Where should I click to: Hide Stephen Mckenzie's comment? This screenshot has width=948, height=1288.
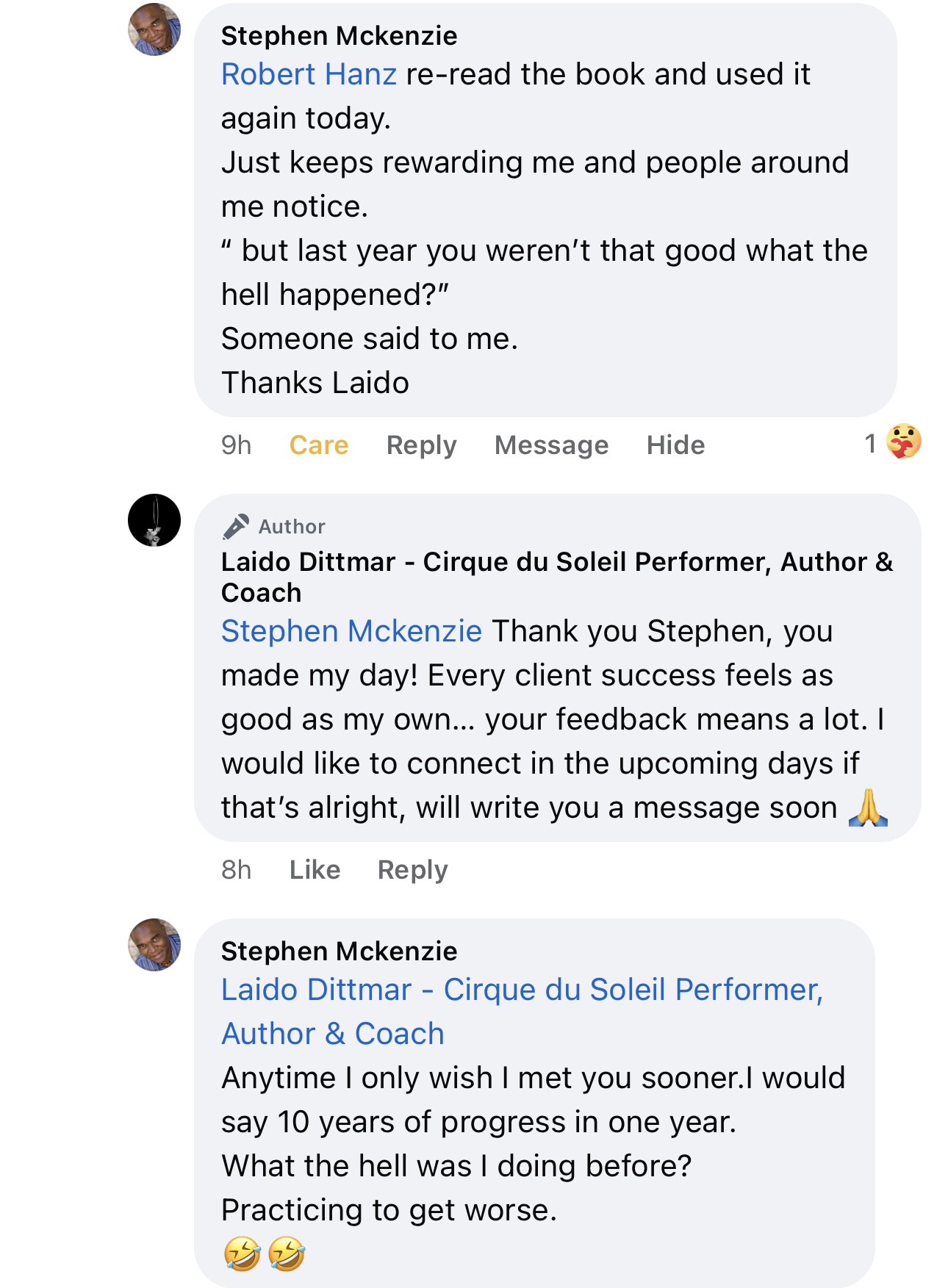tap(676, 445)
